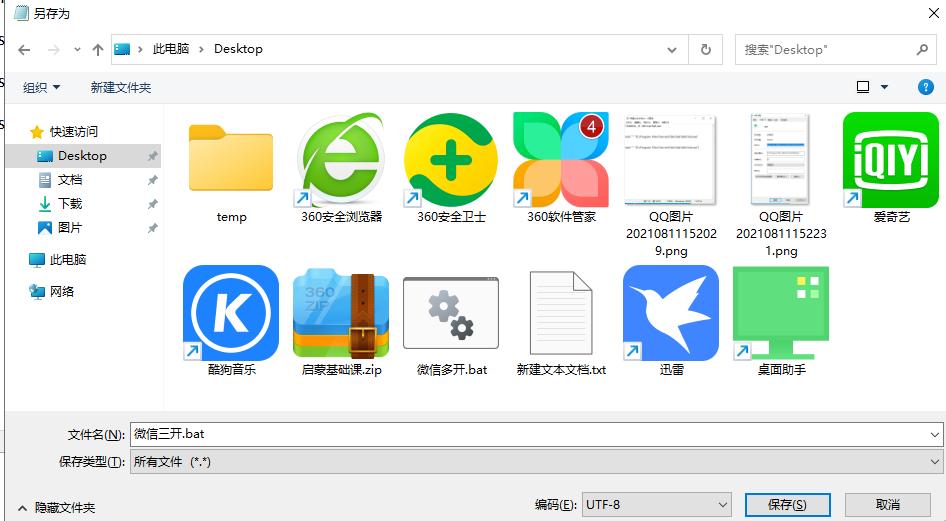Screen dimensions: 946x521
Task: Close the 另存为 dialog
Action: (x=933, y=13)
